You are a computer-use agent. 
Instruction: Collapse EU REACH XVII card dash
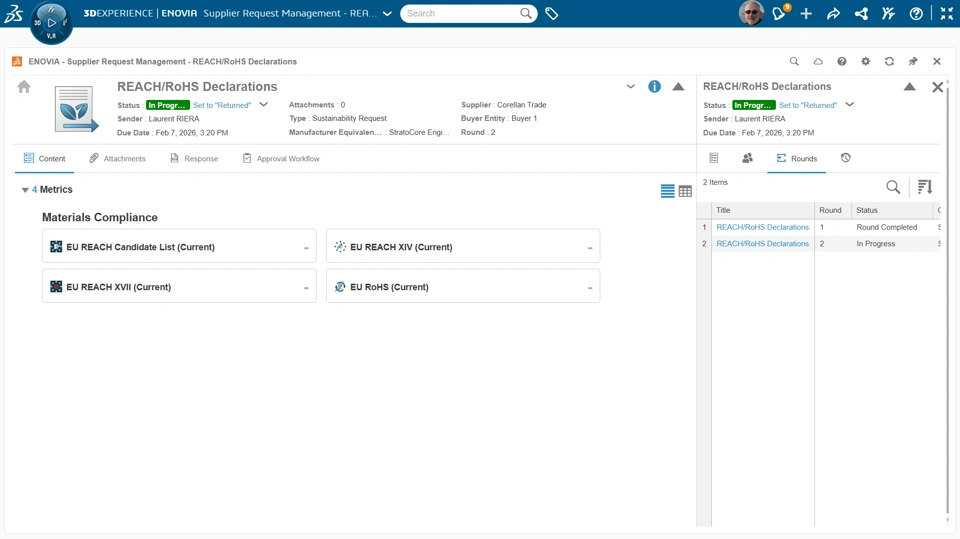tap(306, 288)
